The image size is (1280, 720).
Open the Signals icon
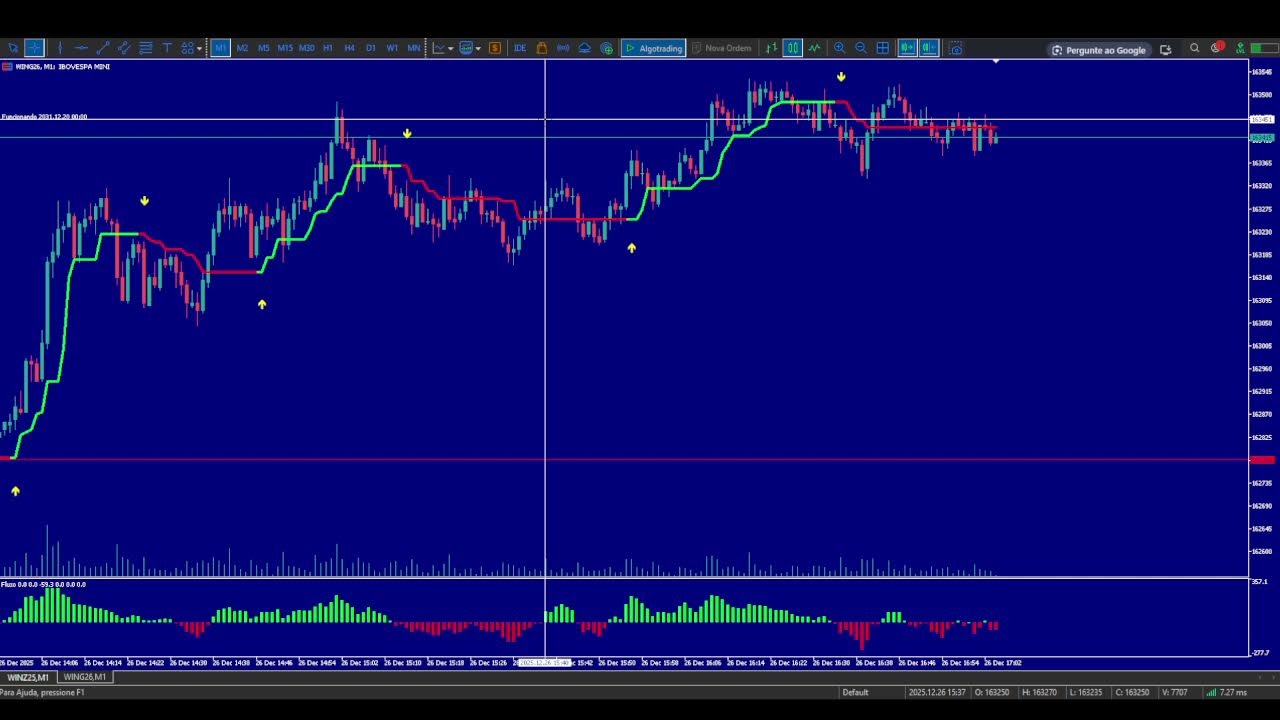tap(563, 48)
